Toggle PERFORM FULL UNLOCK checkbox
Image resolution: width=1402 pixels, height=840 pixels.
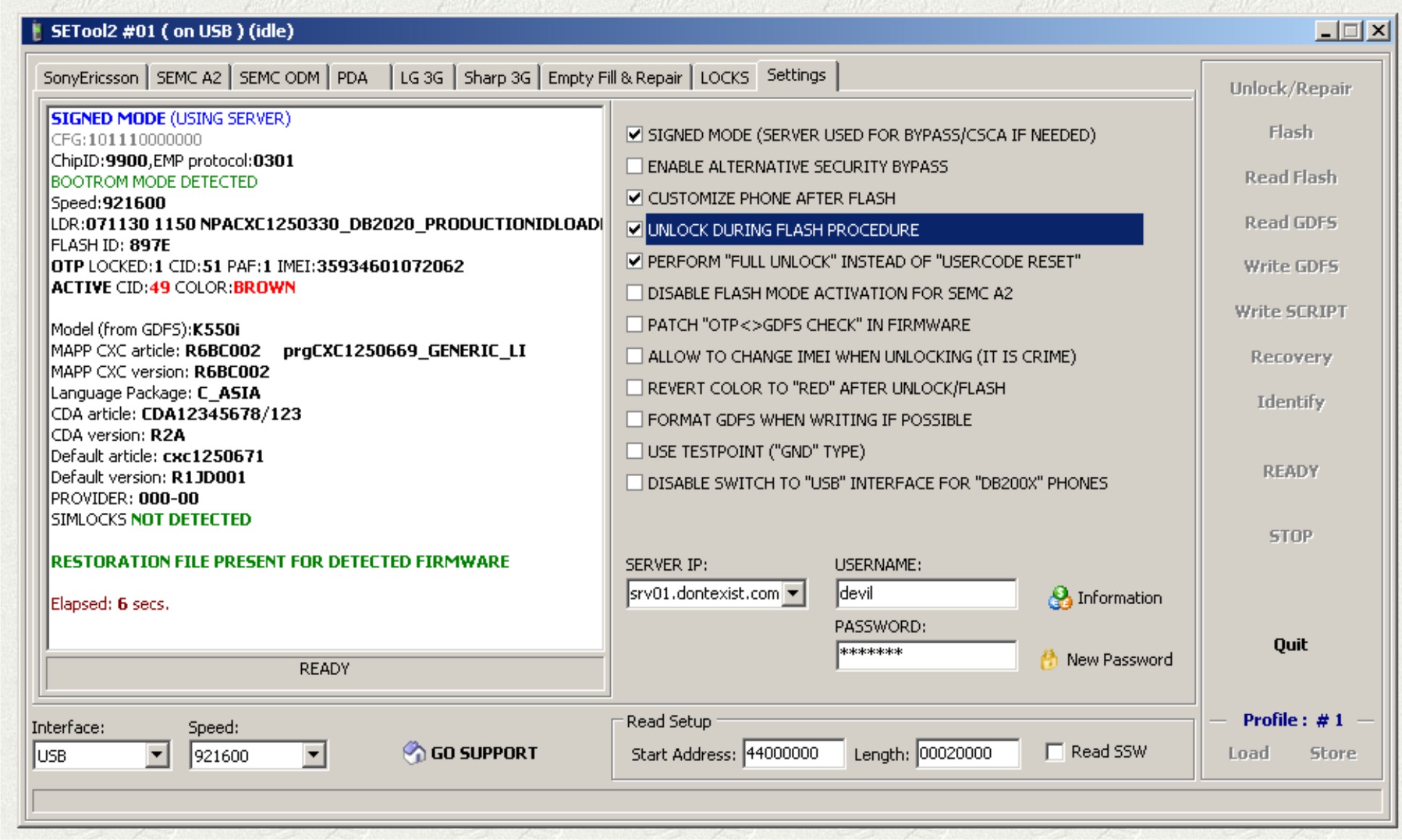coord(634,261)
